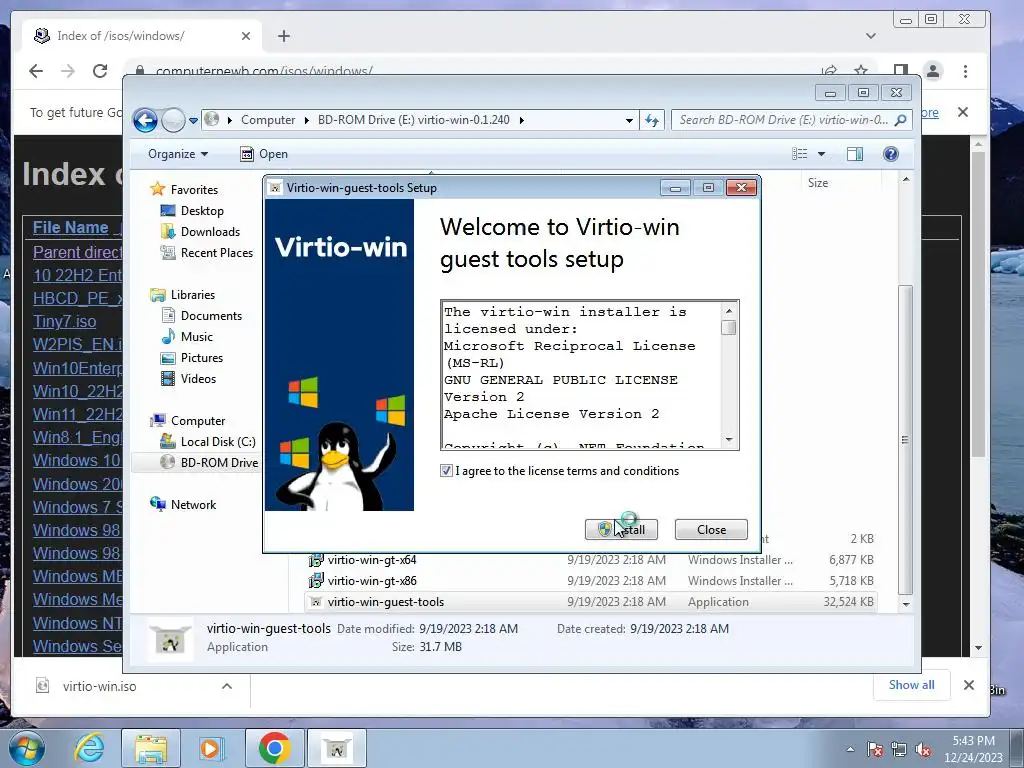Viewport: 1024px width, 768px height.
Task: Open the Windows Start menu
Action: click(x=26, y=748)
